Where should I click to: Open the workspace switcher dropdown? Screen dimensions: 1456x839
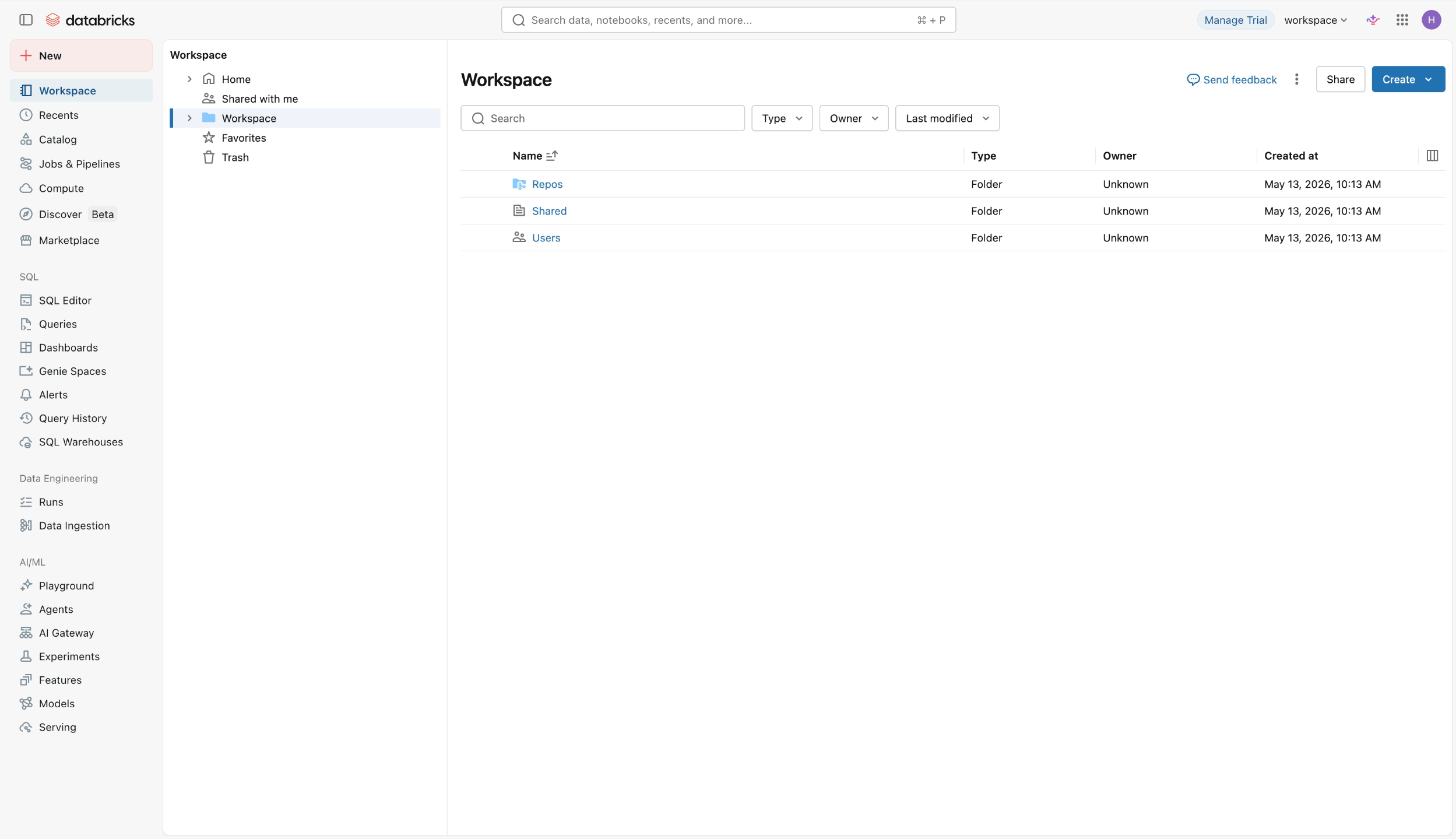(x=1316, y=20)
